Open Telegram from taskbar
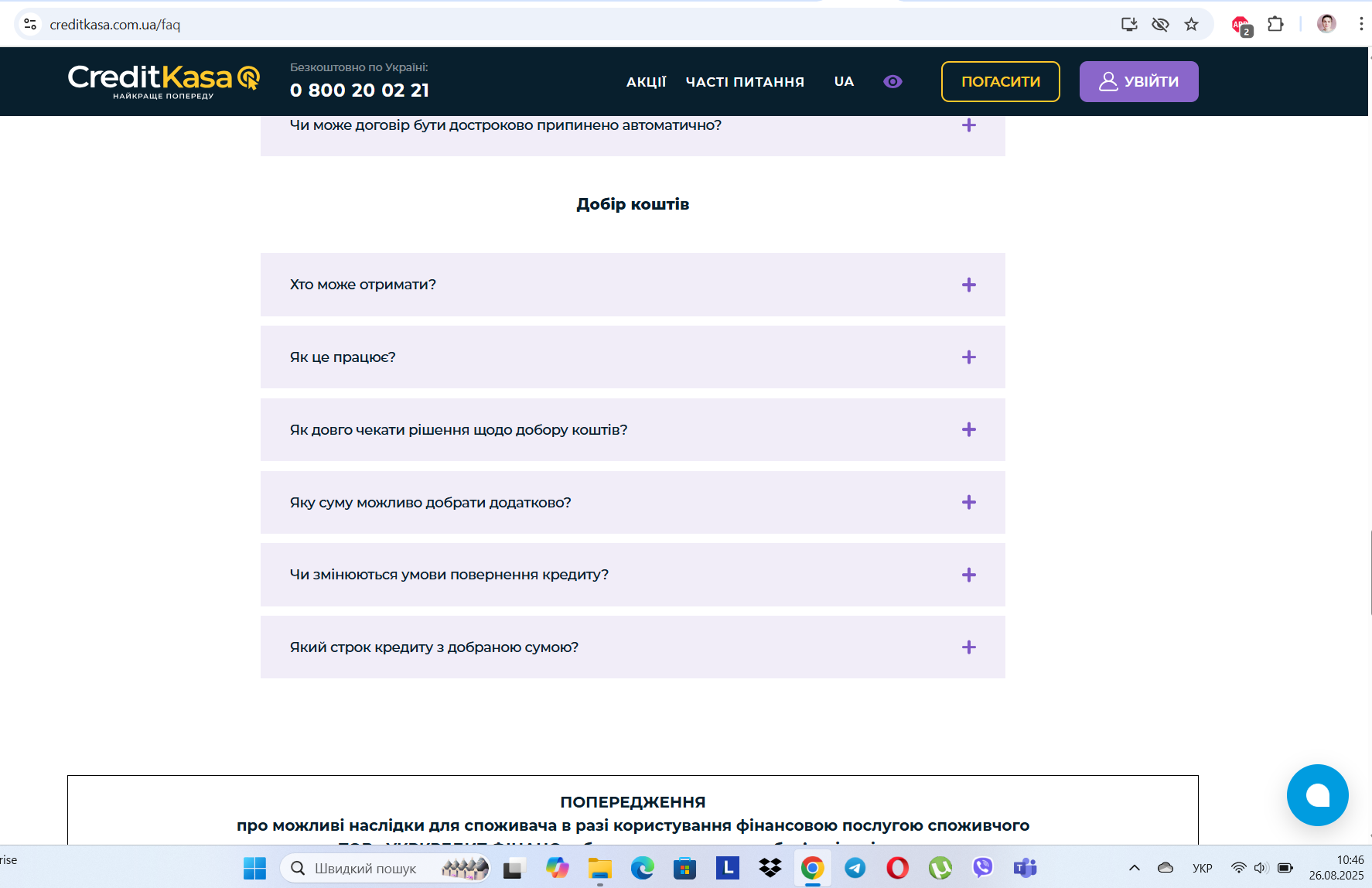 pyautogui.click(x=855, y=868)
